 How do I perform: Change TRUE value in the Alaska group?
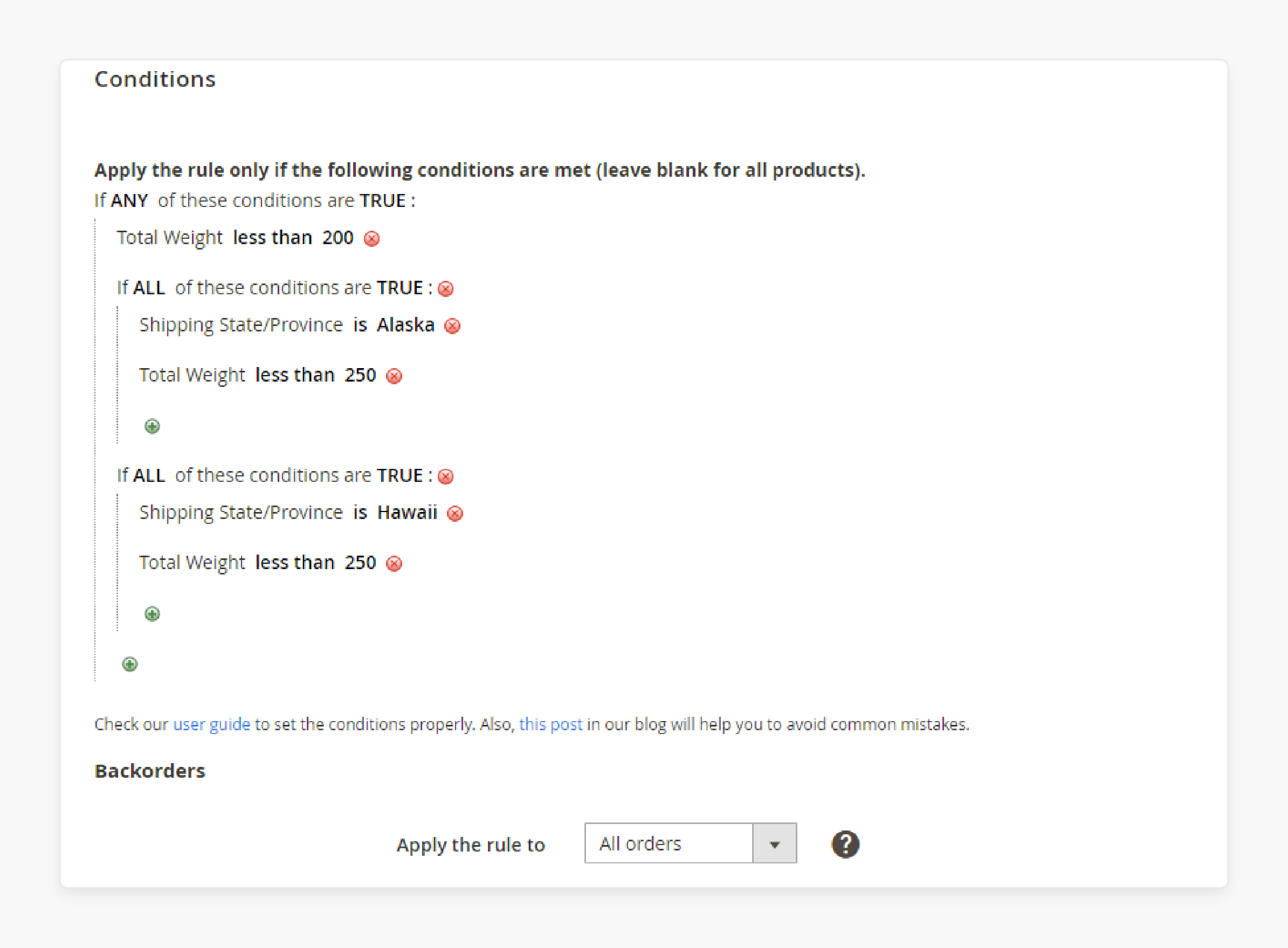point(400,287)
